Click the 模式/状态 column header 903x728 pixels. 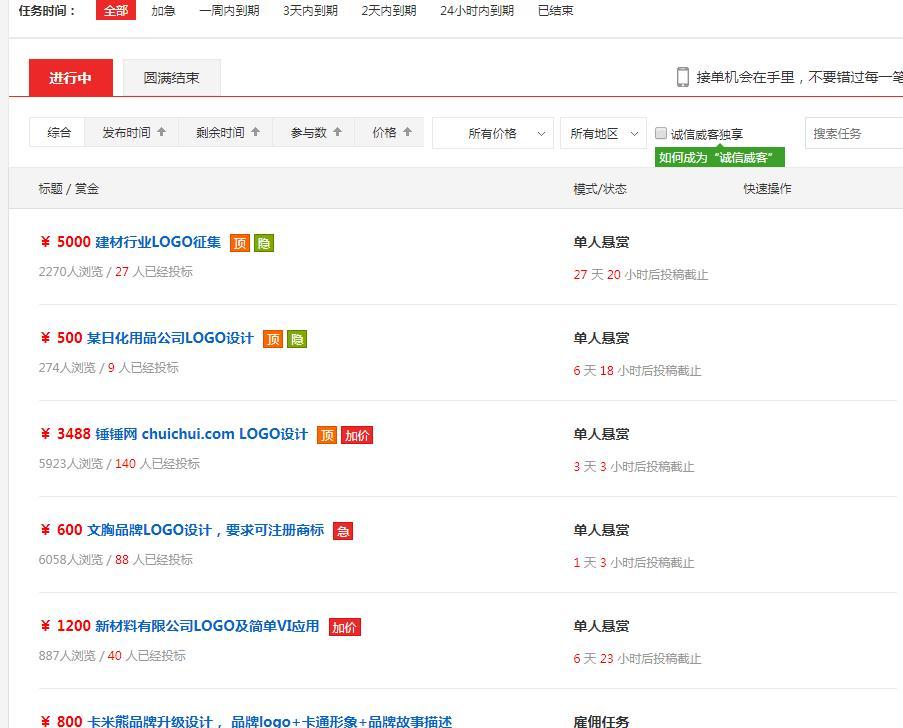coord(600,189)
